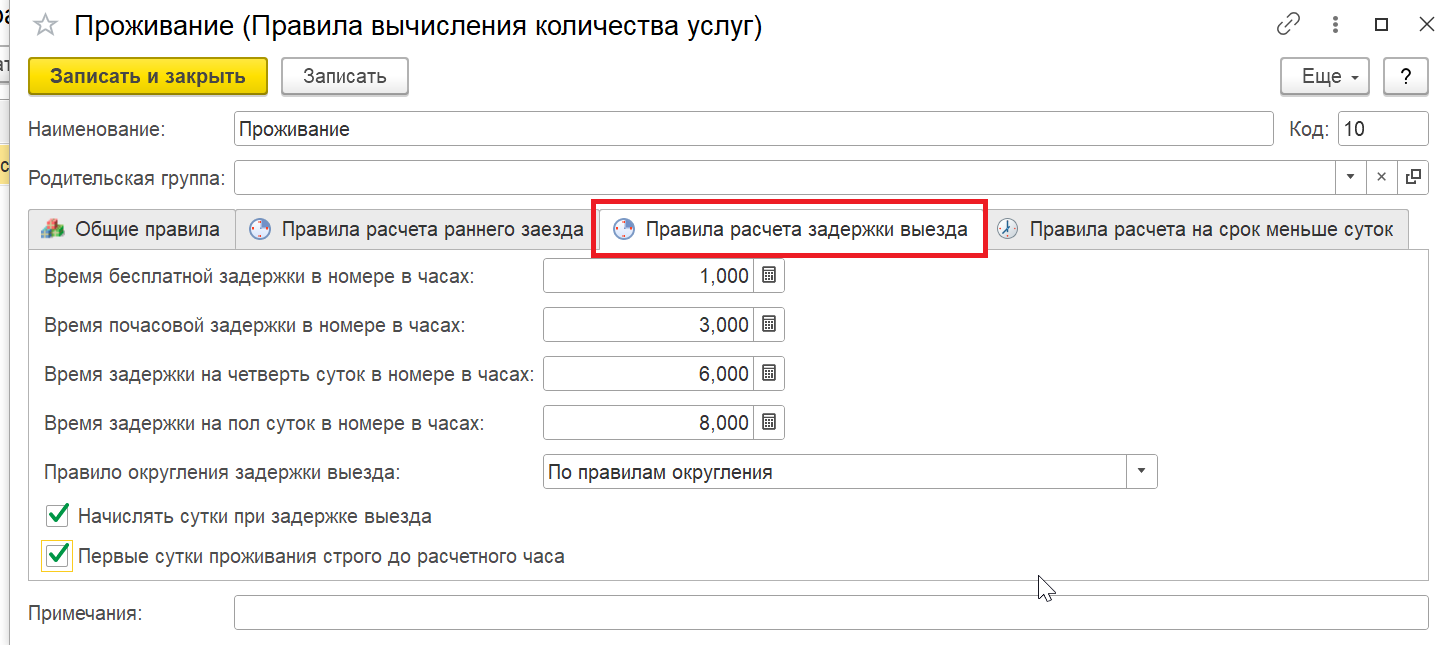Click label Время задержки на пол суток
The width and height of the screenshot is (1453, 645).
264,423
